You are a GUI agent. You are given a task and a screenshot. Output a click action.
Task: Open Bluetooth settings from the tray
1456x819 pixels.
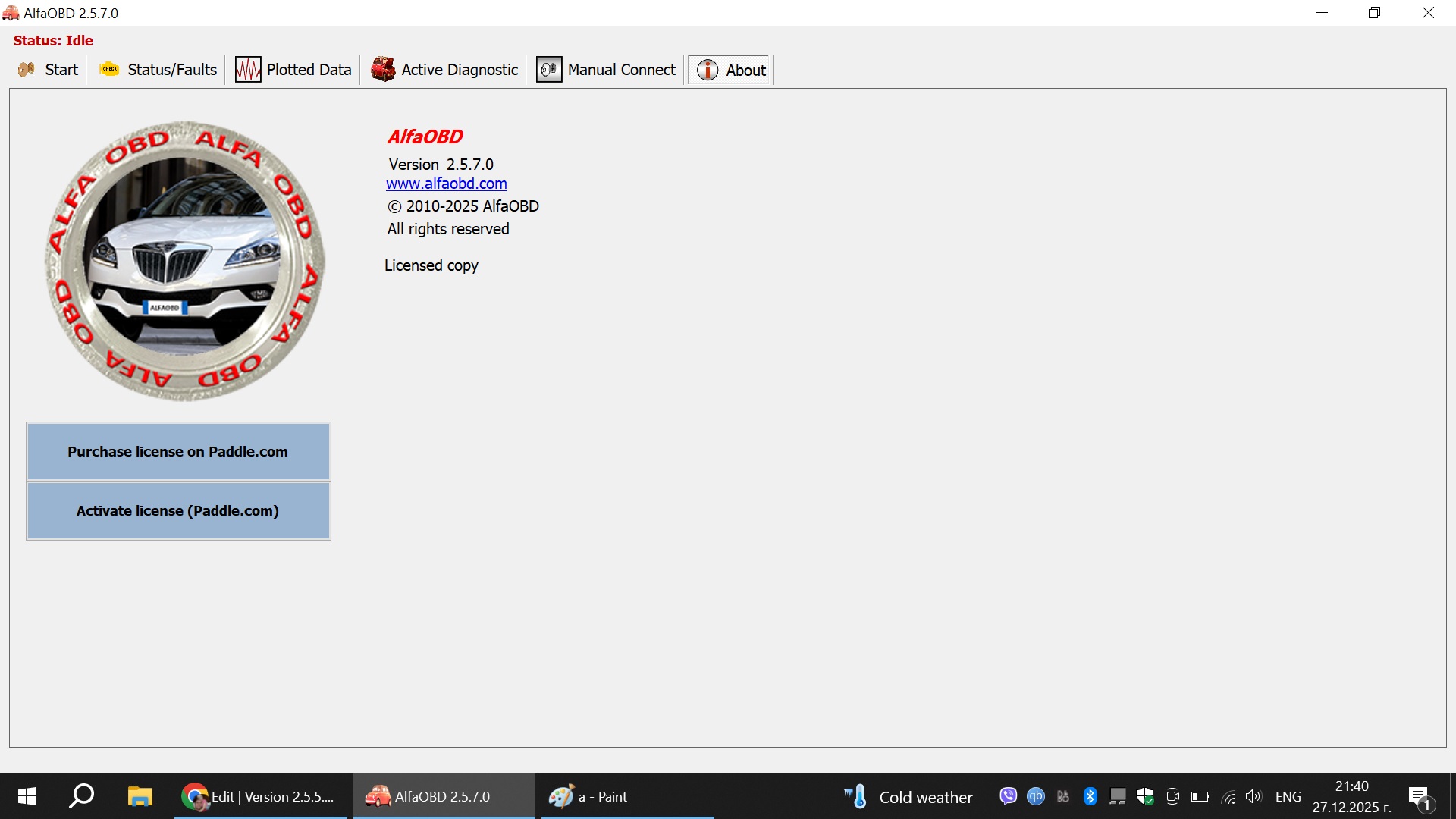pyautogui.click(x=1090, y=796)
